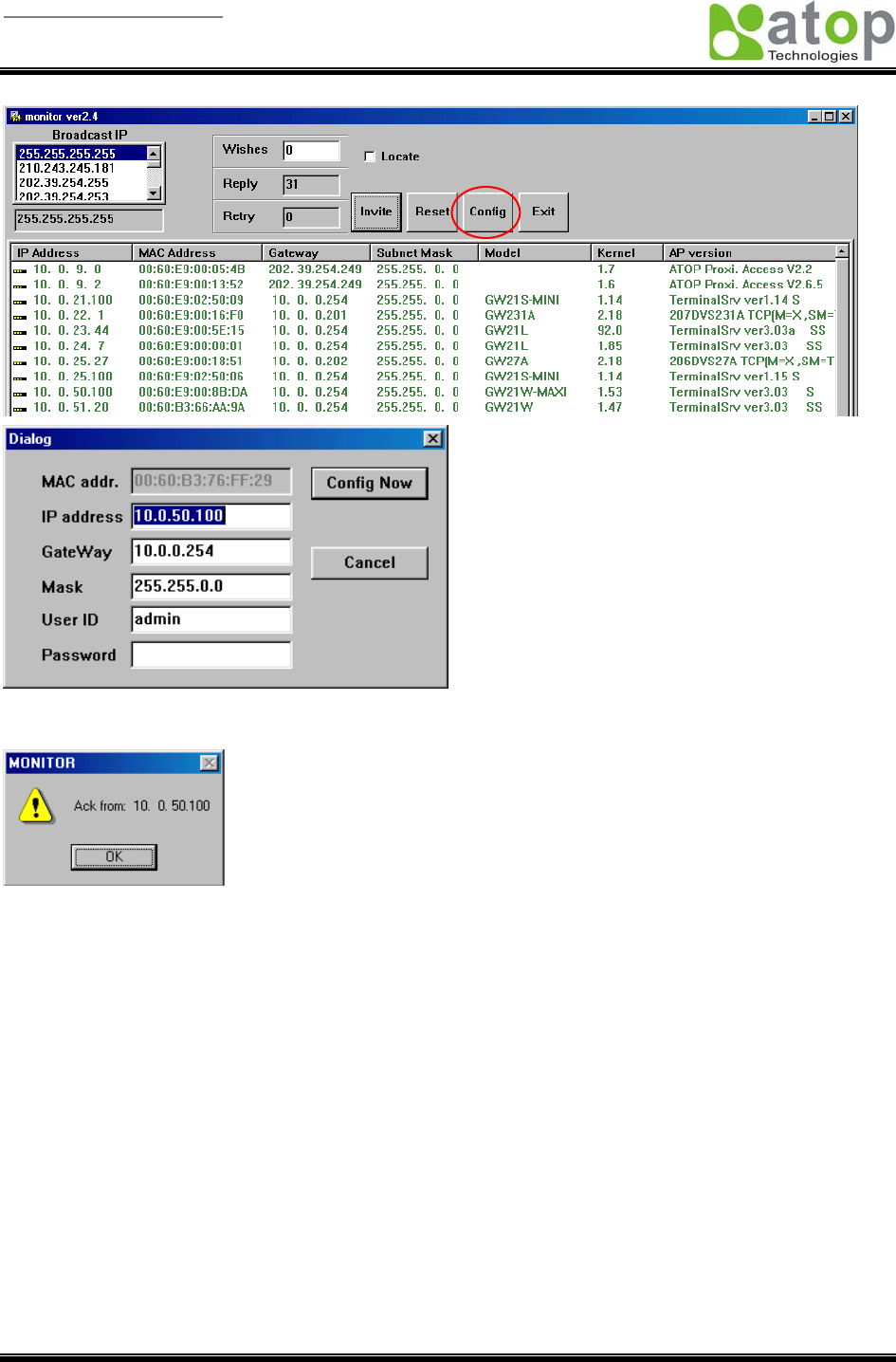Select 202.39.254.255 in Broadcast IP list
Viewport: 896px width, 1362px height.
coord(82,182)
